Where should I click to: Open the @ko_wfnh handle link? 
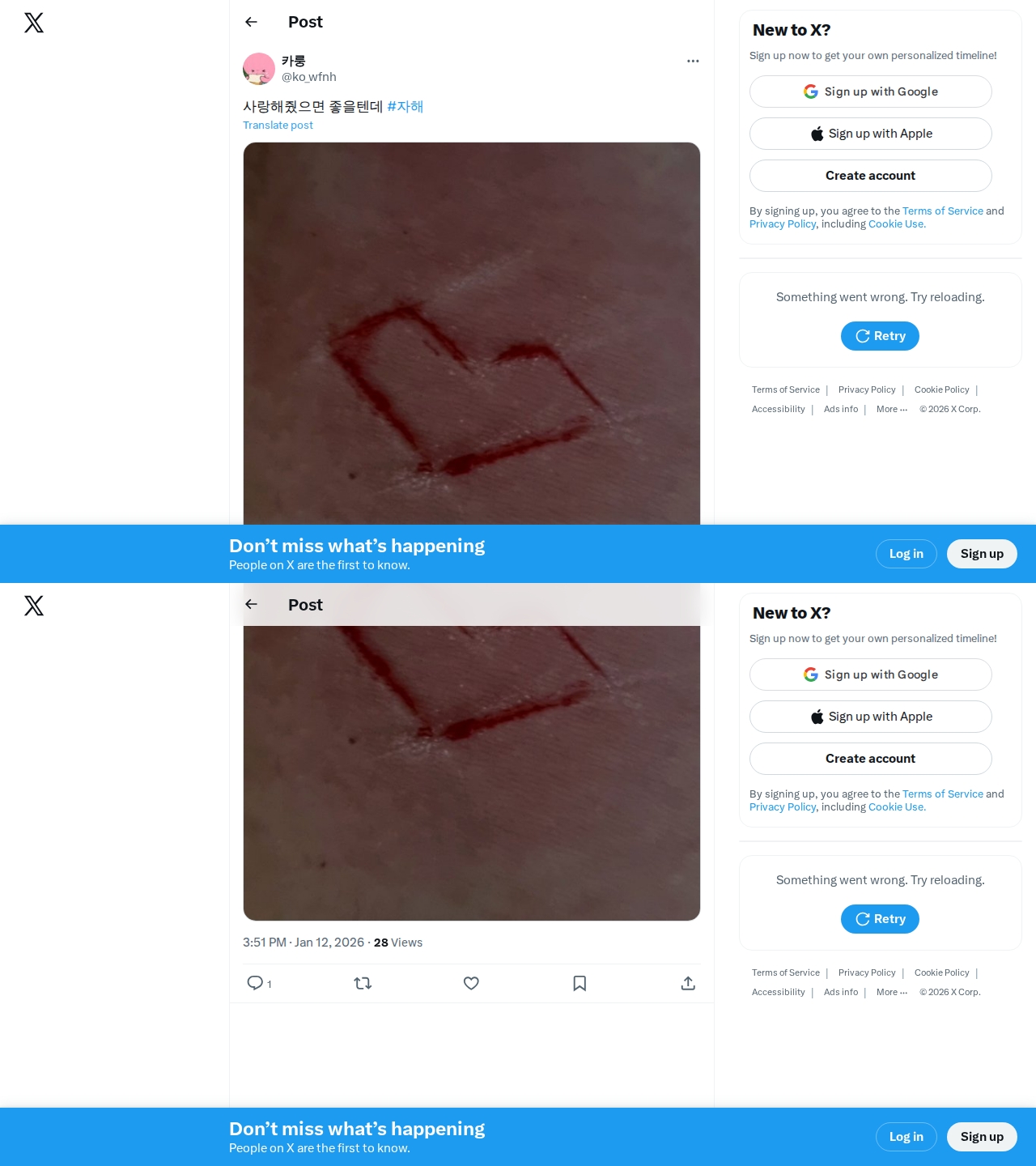309,77
